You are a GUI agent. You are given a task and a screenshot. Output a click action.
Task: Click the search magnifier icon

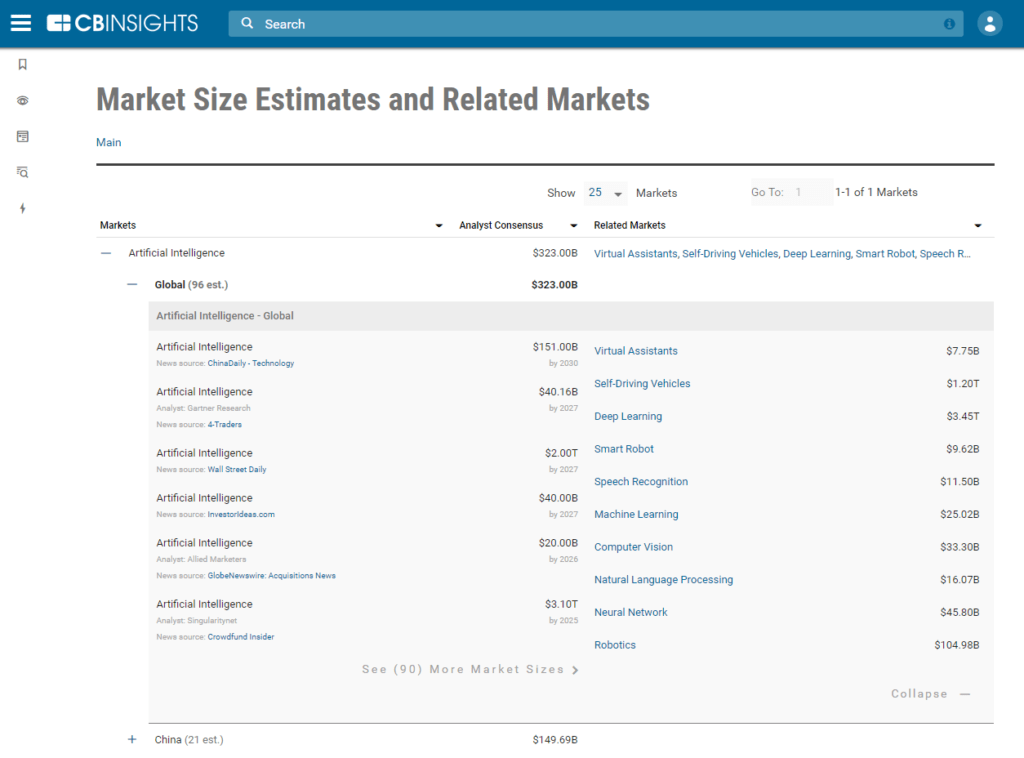[247, 24]
